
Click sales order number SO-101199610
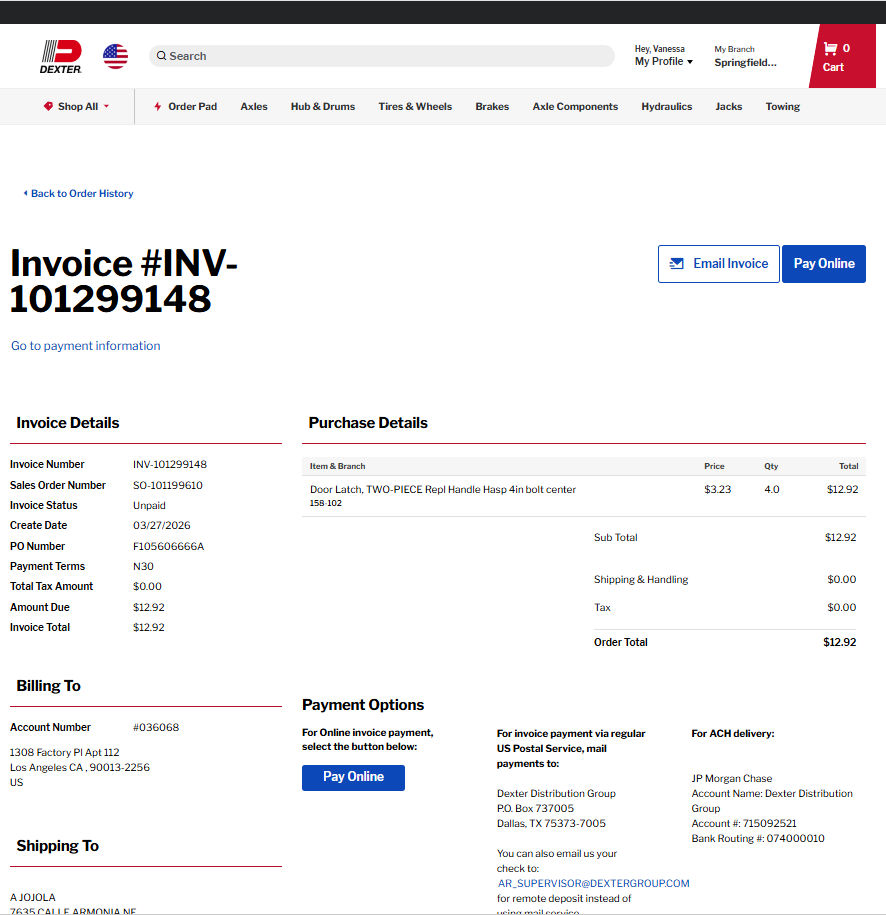tap(168, 485)
